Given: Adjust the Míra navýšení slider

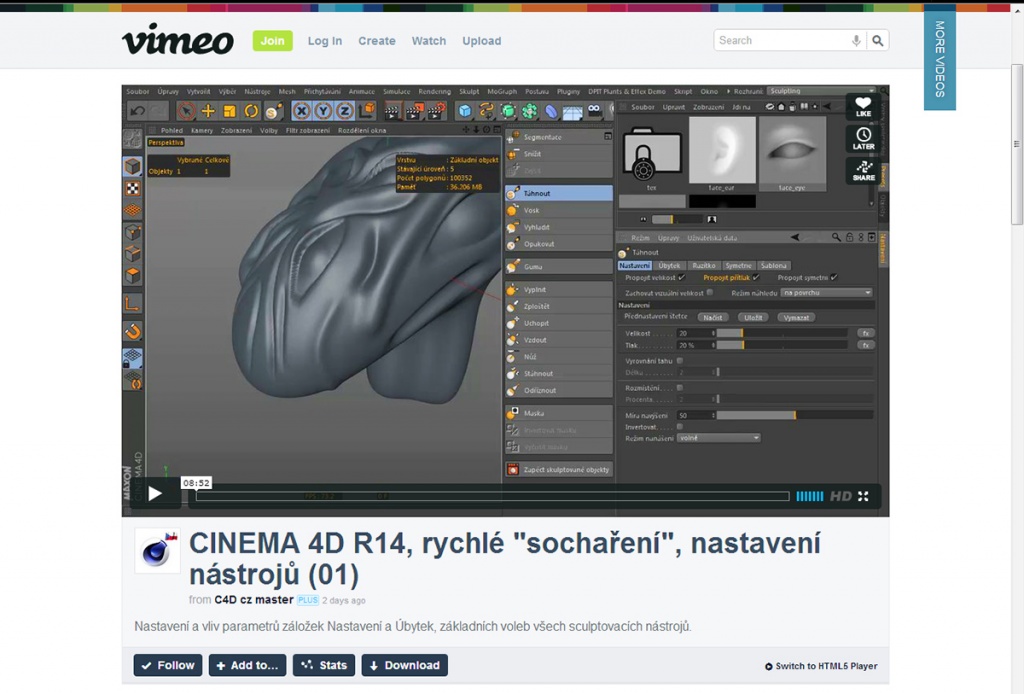Looking at the screenshot, I should [795, 415].
